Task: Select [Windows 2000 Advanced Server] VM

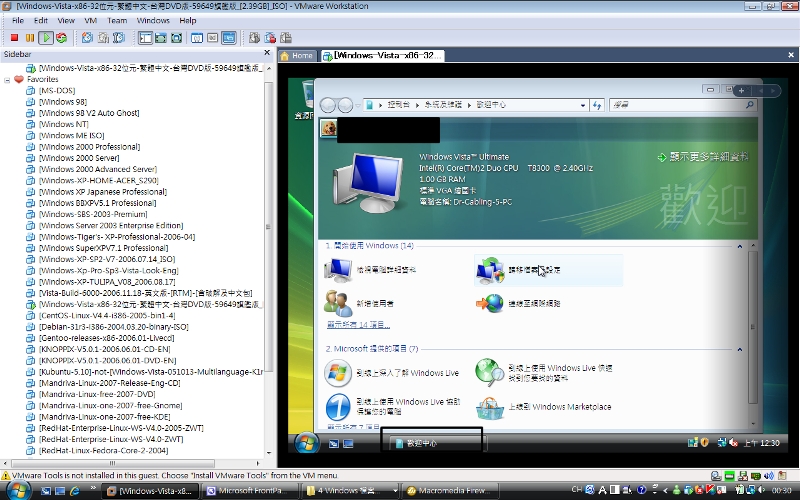Action: (x=98, y=169)
